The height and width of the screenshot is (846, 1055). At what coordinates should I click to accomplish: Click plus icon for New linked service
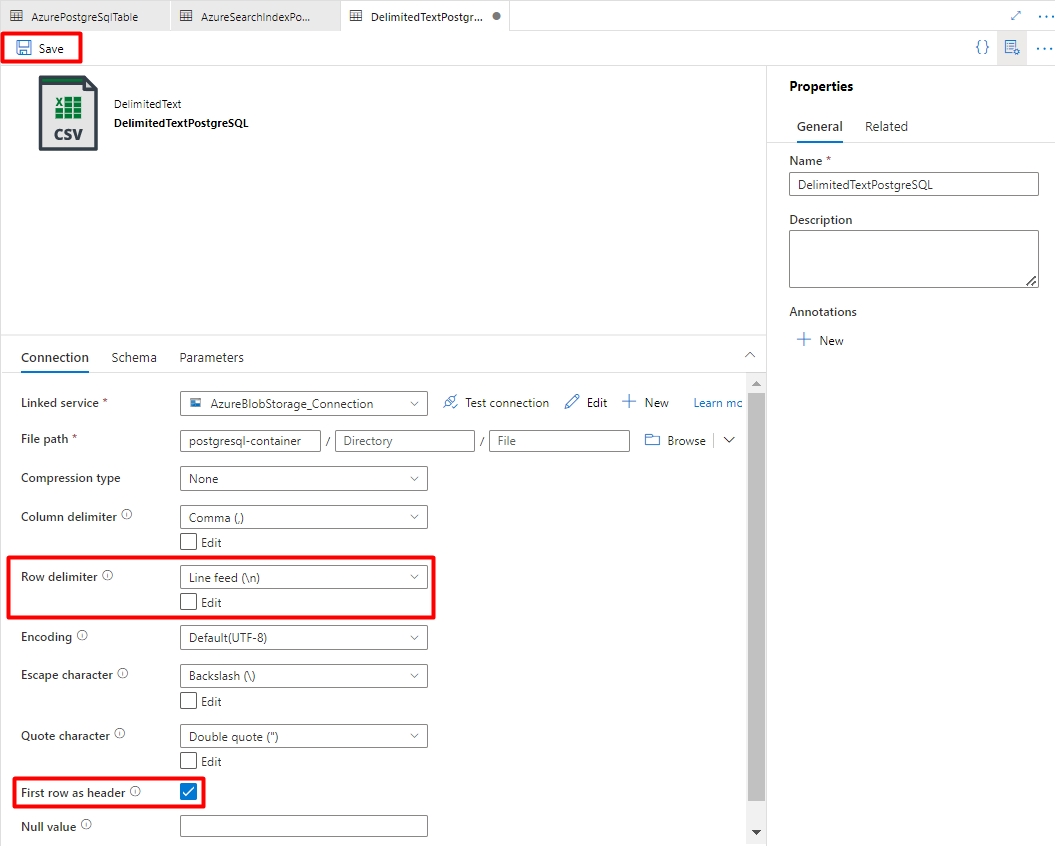628,402
